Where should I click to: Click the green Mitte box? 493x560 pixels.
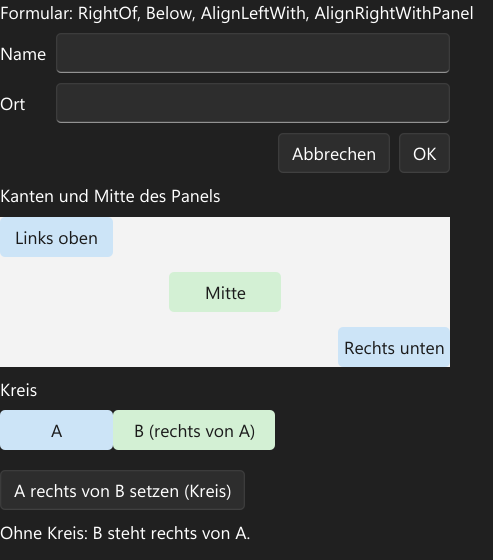pyautogui.click(x=225, y=292)
